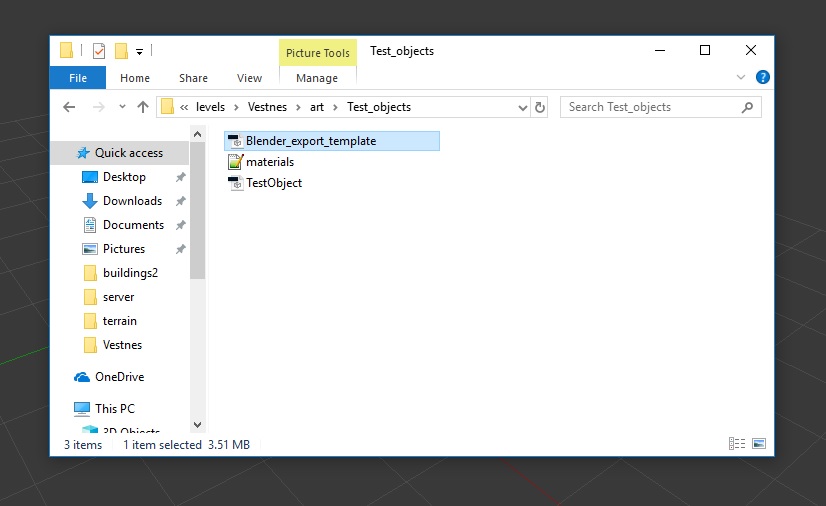Click the folder icon in the address bar
The width and height of the screenshot is (826, 506).
(x=167, y=107)
